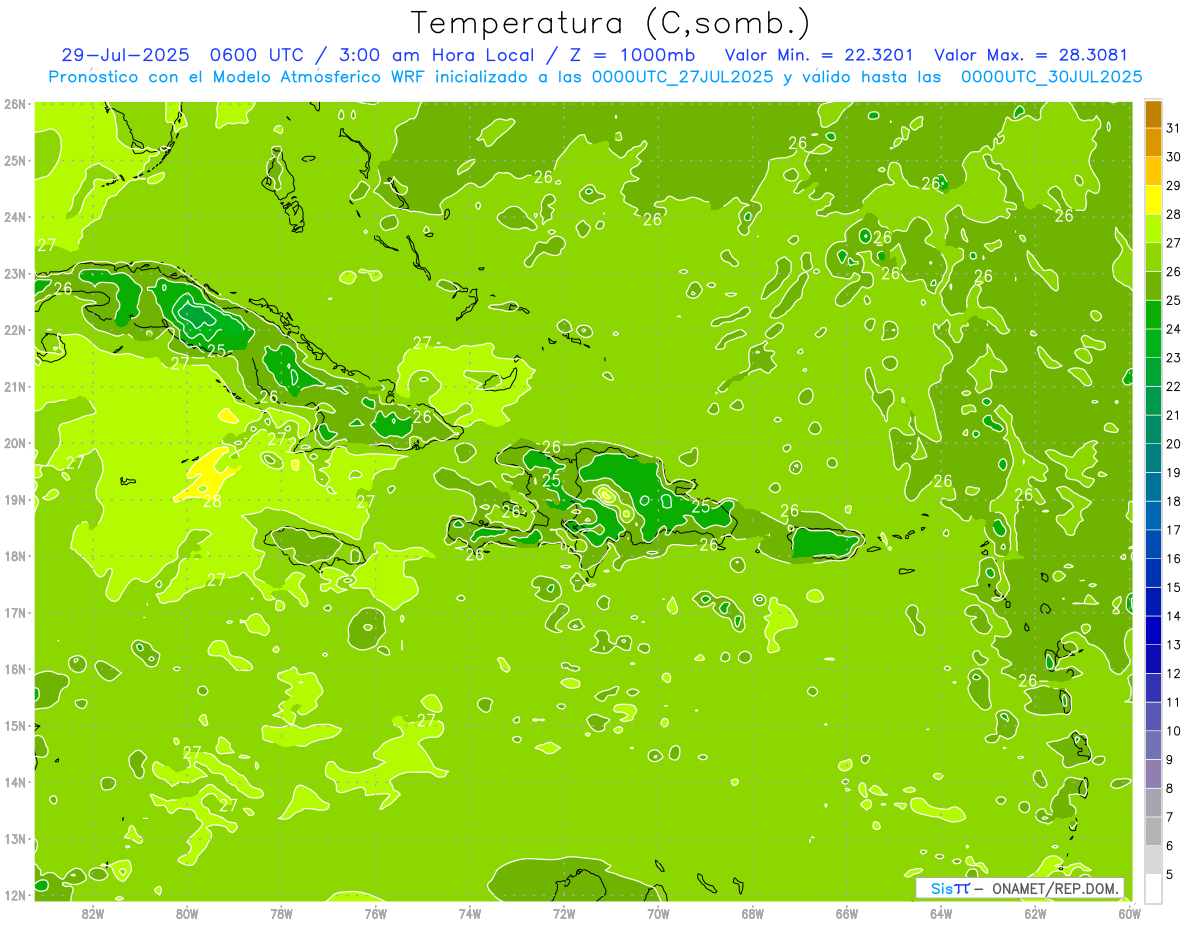Click the 'Temperatura (C,somb.)' chart title
Viewport: 1200px width, 927px height.
[x=610, y=23]
